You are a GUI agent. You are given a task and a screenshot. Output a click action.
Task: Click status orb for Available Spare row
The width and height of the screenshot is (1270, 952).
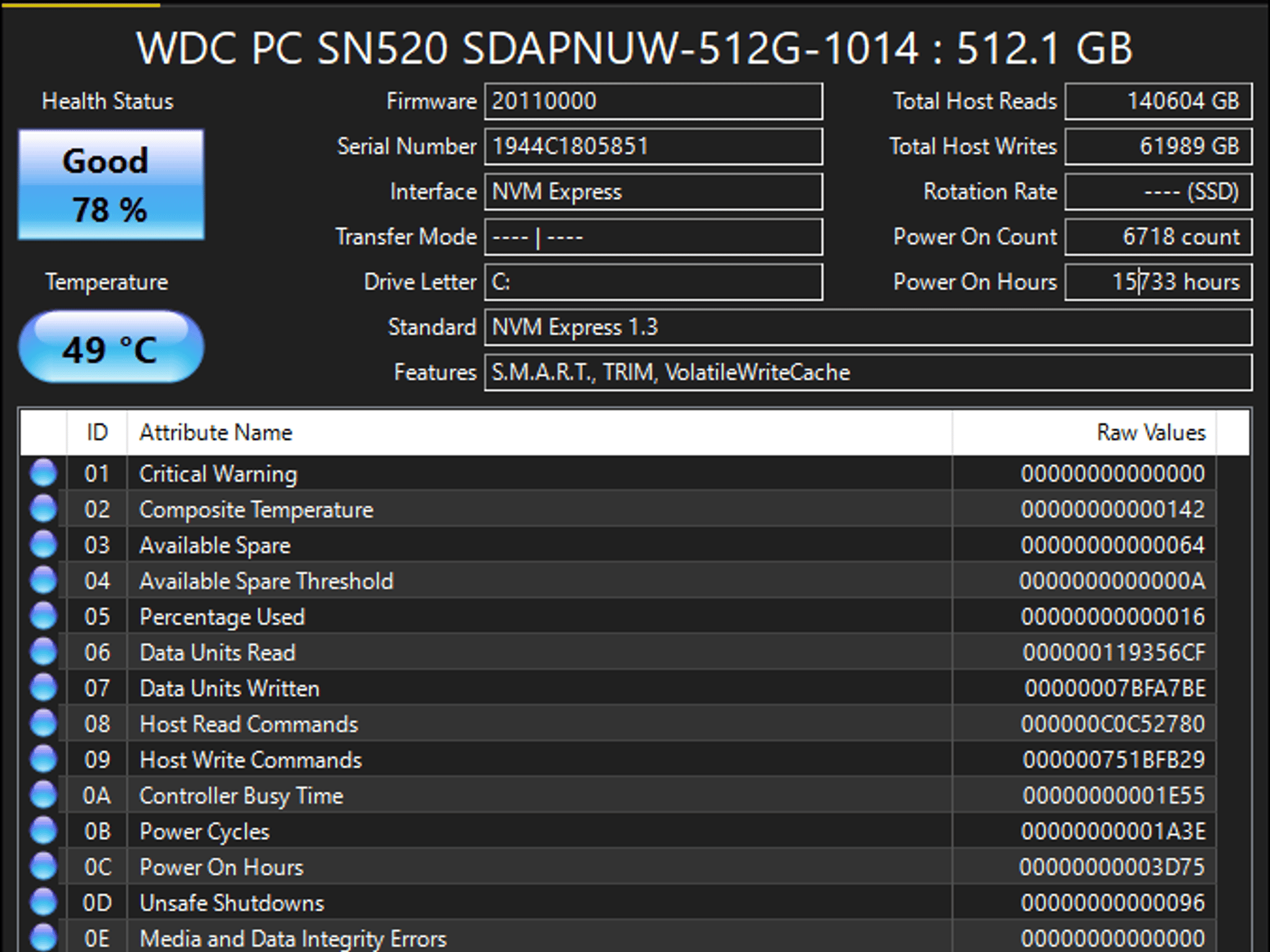tap(43, 545)
